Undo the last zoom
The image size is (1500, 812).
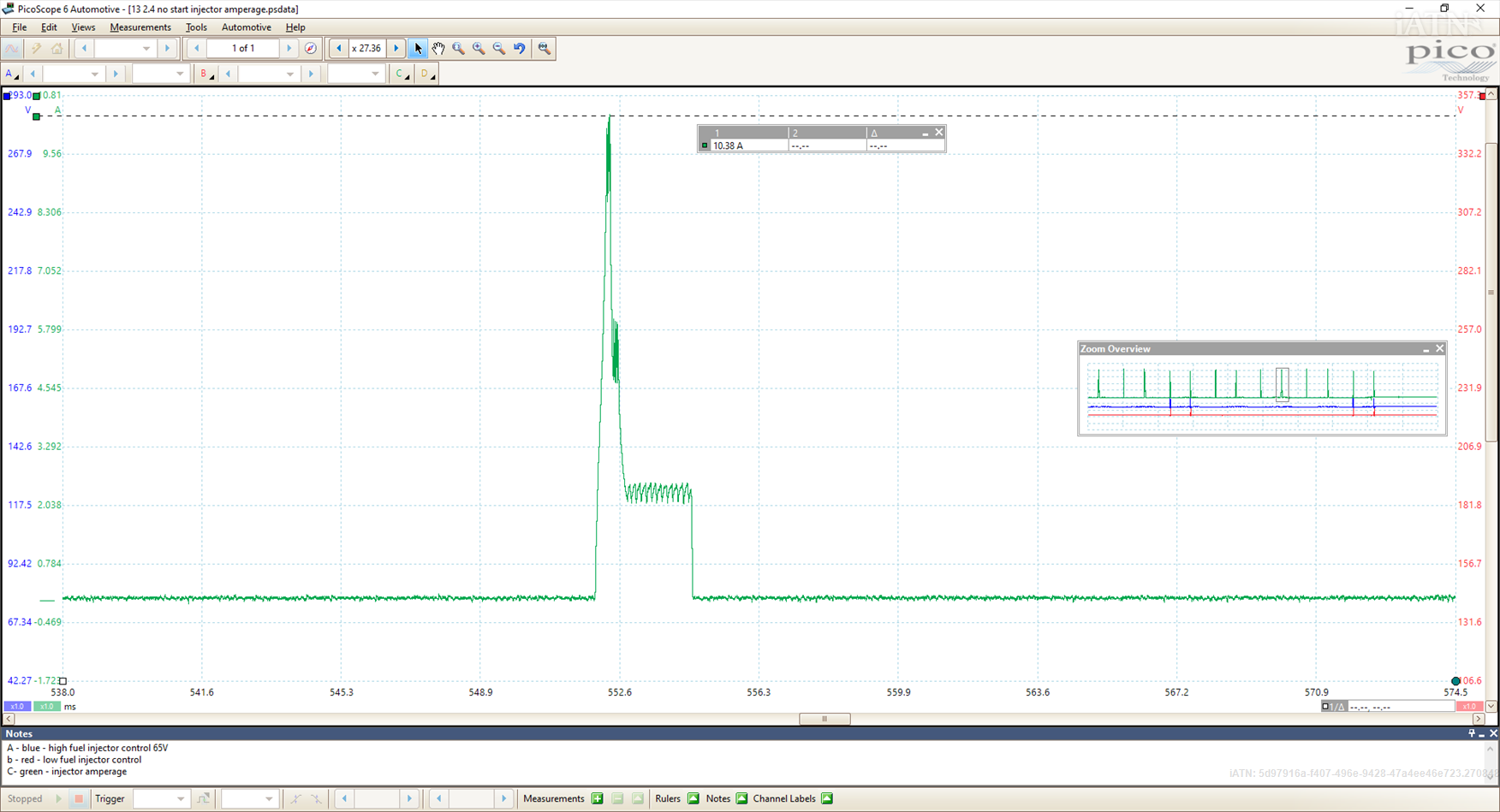click(x=520, y=49)
